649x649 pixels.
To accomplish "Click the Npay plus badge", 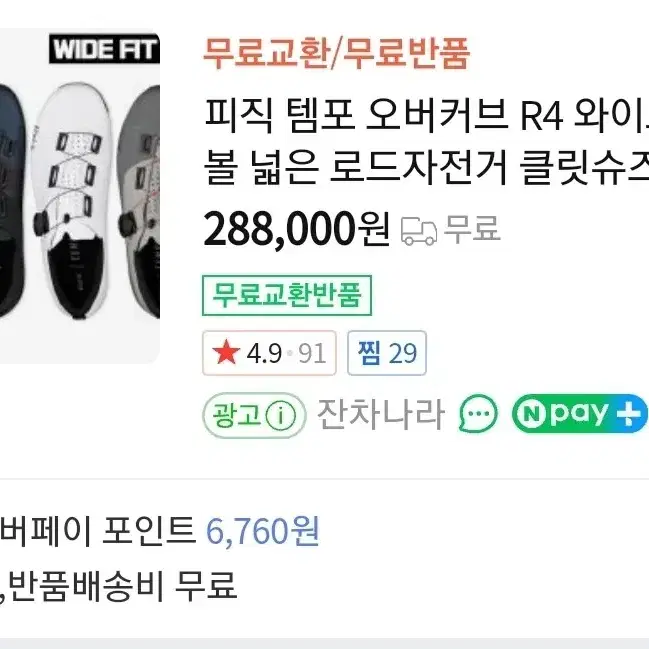I will click(x=579, y=413).
